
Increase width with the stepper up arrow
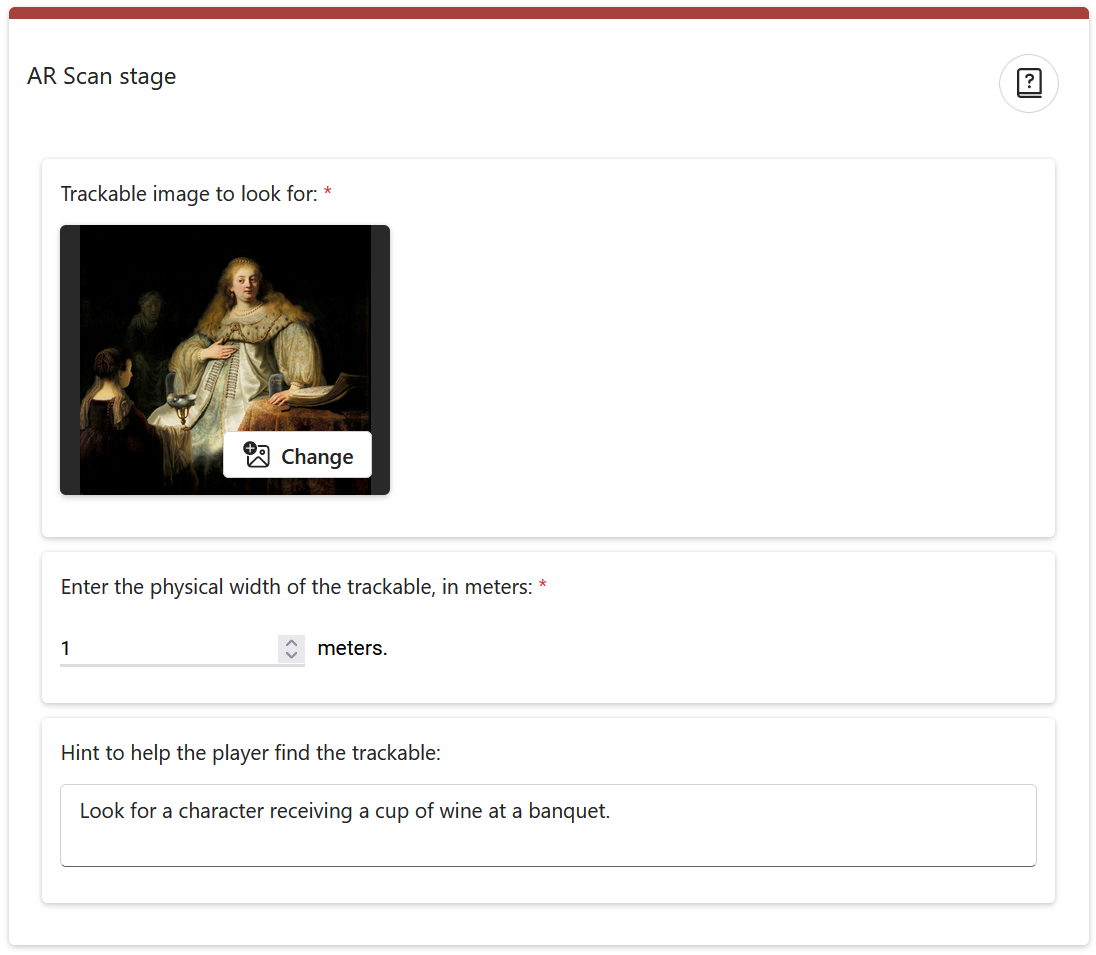click(x=291, y=642)
